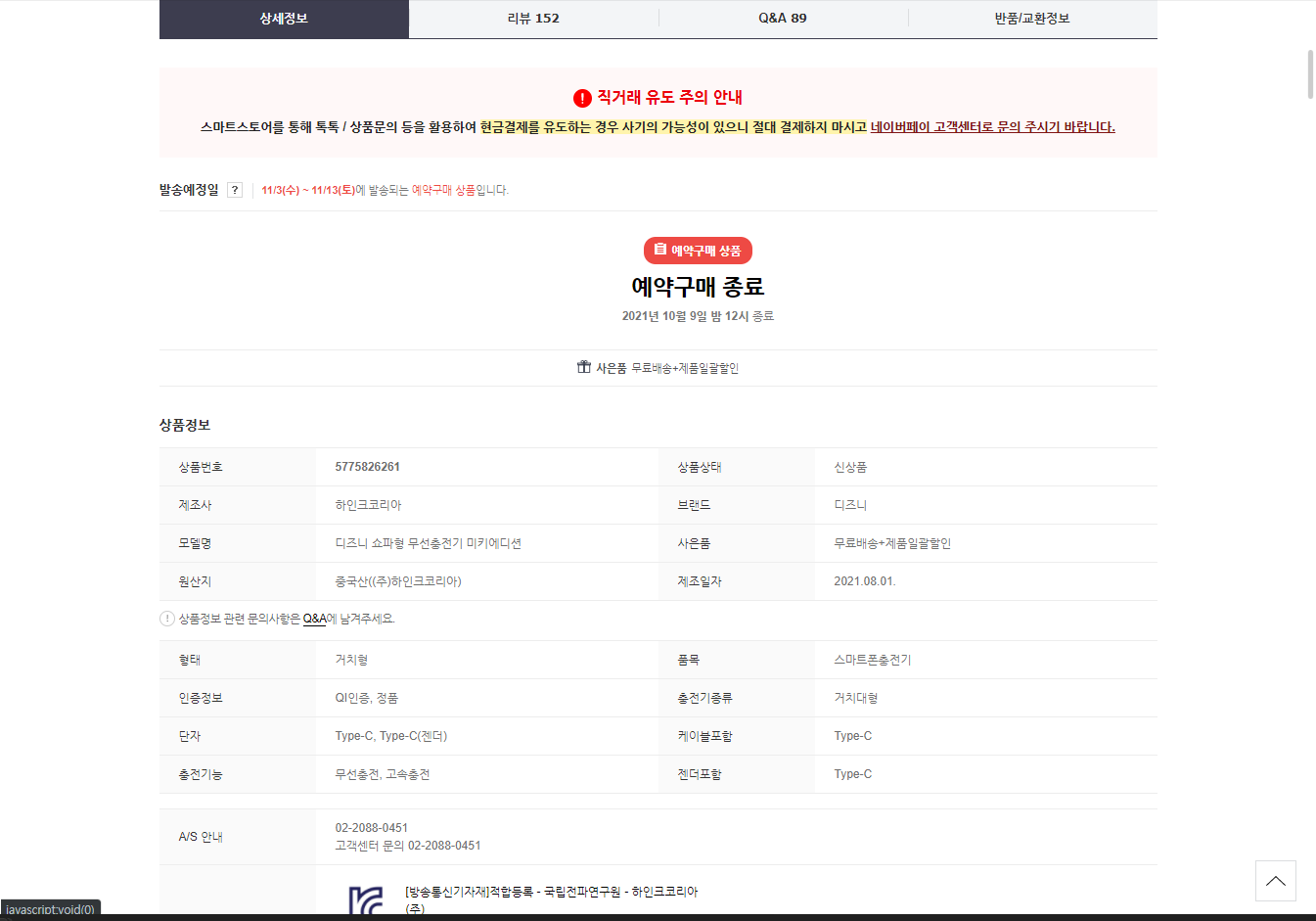Image resolution: width=1316 pixels, height=921 pixels.
Task: Click the 신상품 product status value
Action: (850, 467)
